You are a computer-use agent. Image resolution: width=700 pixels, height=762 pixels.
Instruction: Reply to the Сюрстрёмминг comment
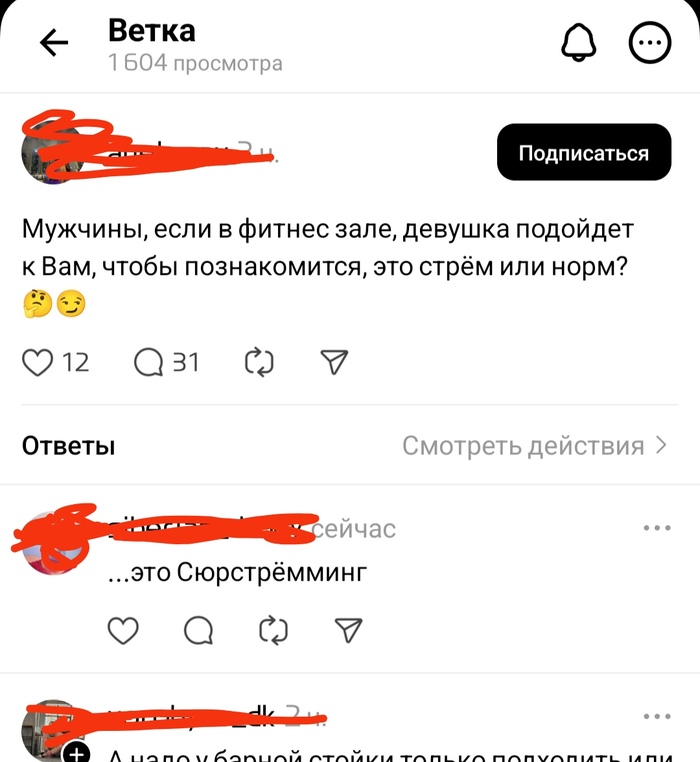pos(198,630)
